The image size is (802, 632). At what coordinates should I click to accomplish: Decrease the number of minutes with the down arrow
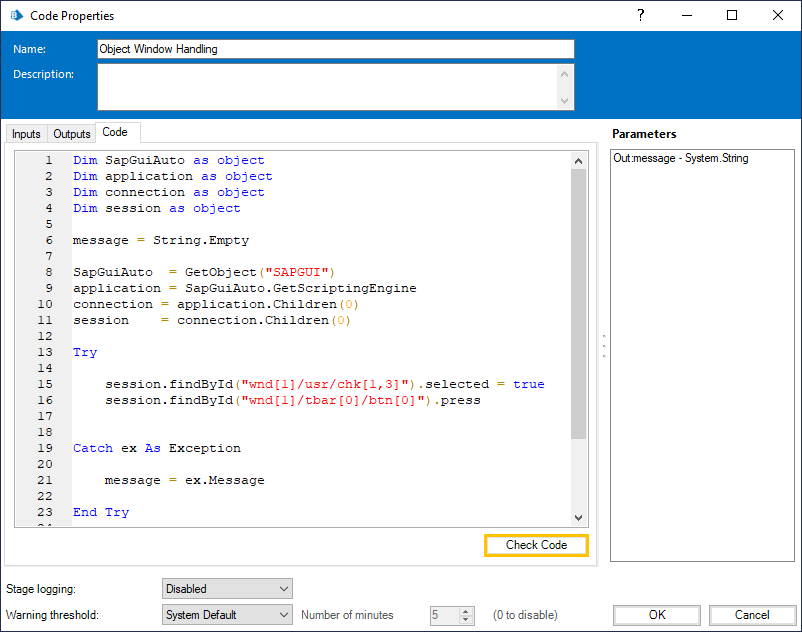465,620
